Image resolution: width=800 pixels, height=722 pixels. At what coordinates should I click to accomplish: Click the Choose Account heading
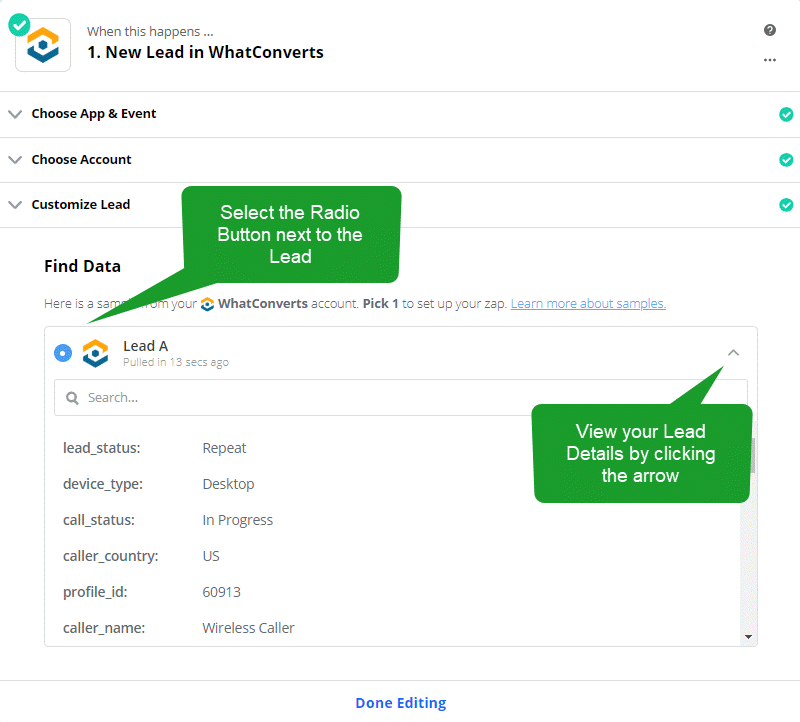82,160
